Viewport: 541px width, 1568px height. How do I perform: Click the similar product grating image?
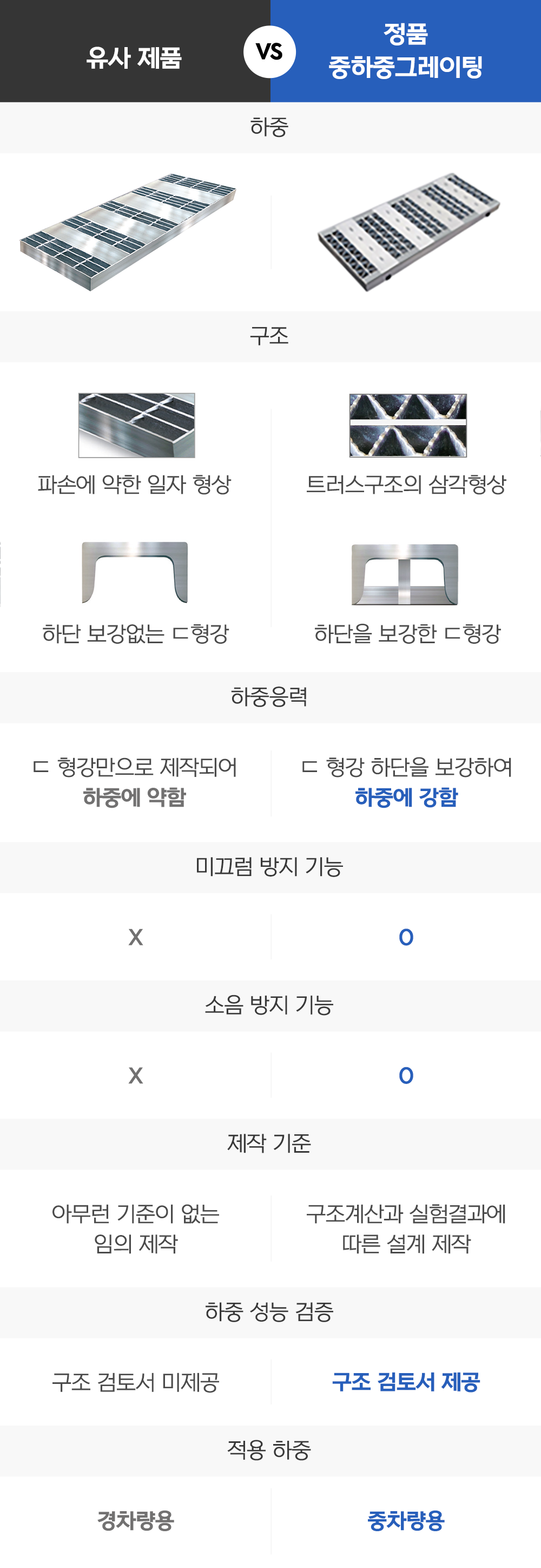click(128, 232)
